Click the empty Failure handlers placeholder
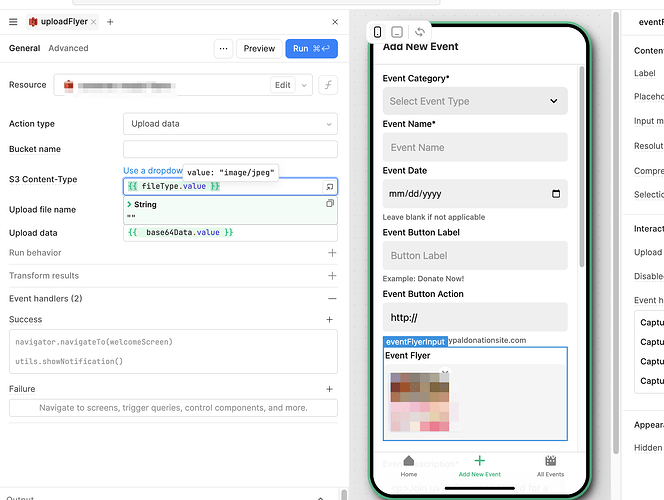 click(173, 408)
